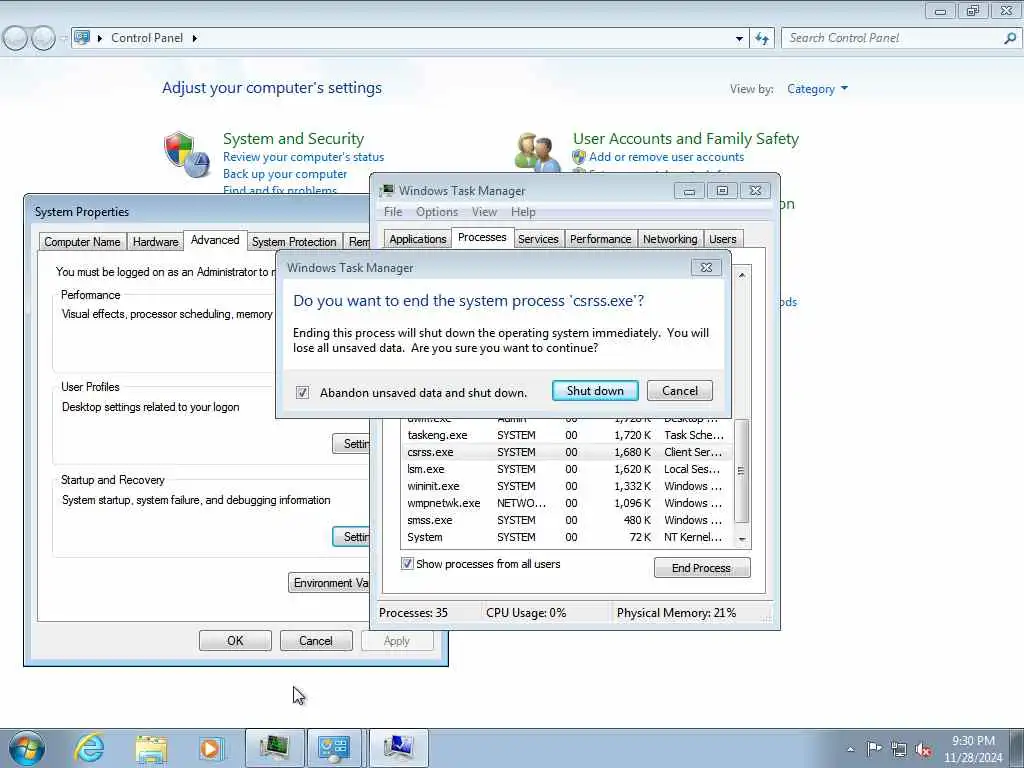Screen dimensions: 1024x768
Task: Click the End Process button
Action: point(702,568)
